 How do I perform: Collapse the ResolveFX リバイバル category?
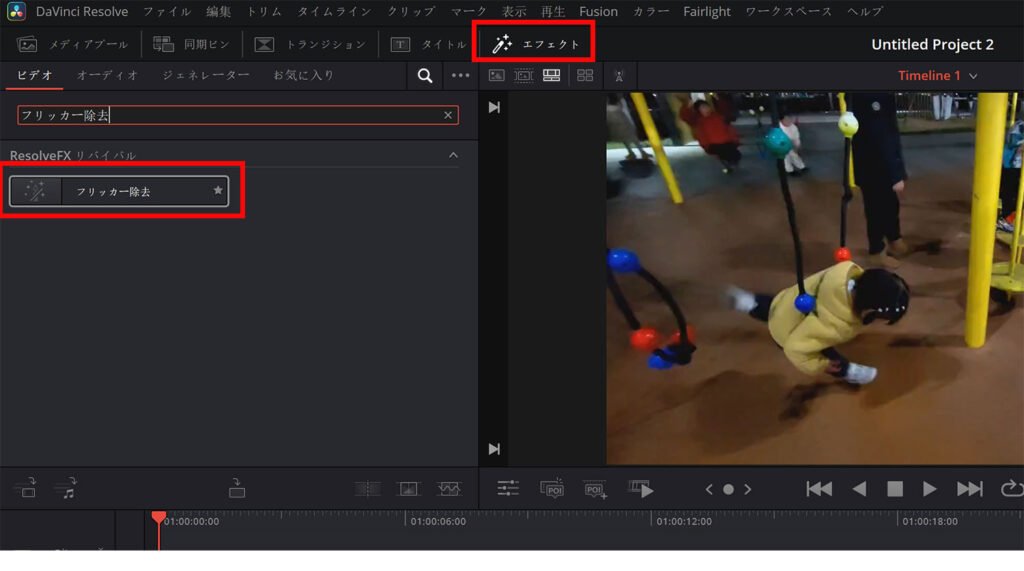[453, 155]
